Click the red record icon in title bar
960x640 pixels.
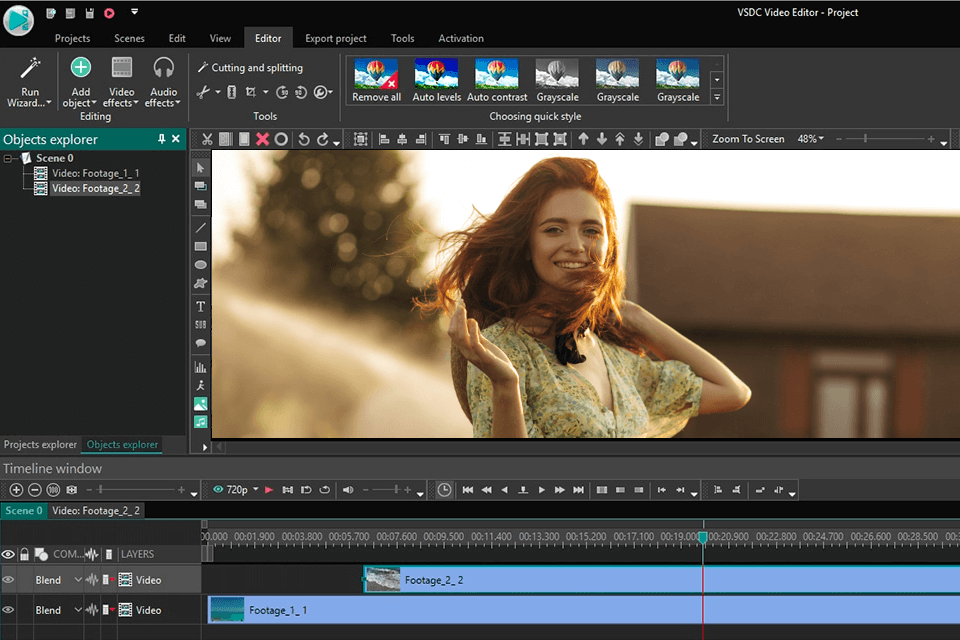109,13
